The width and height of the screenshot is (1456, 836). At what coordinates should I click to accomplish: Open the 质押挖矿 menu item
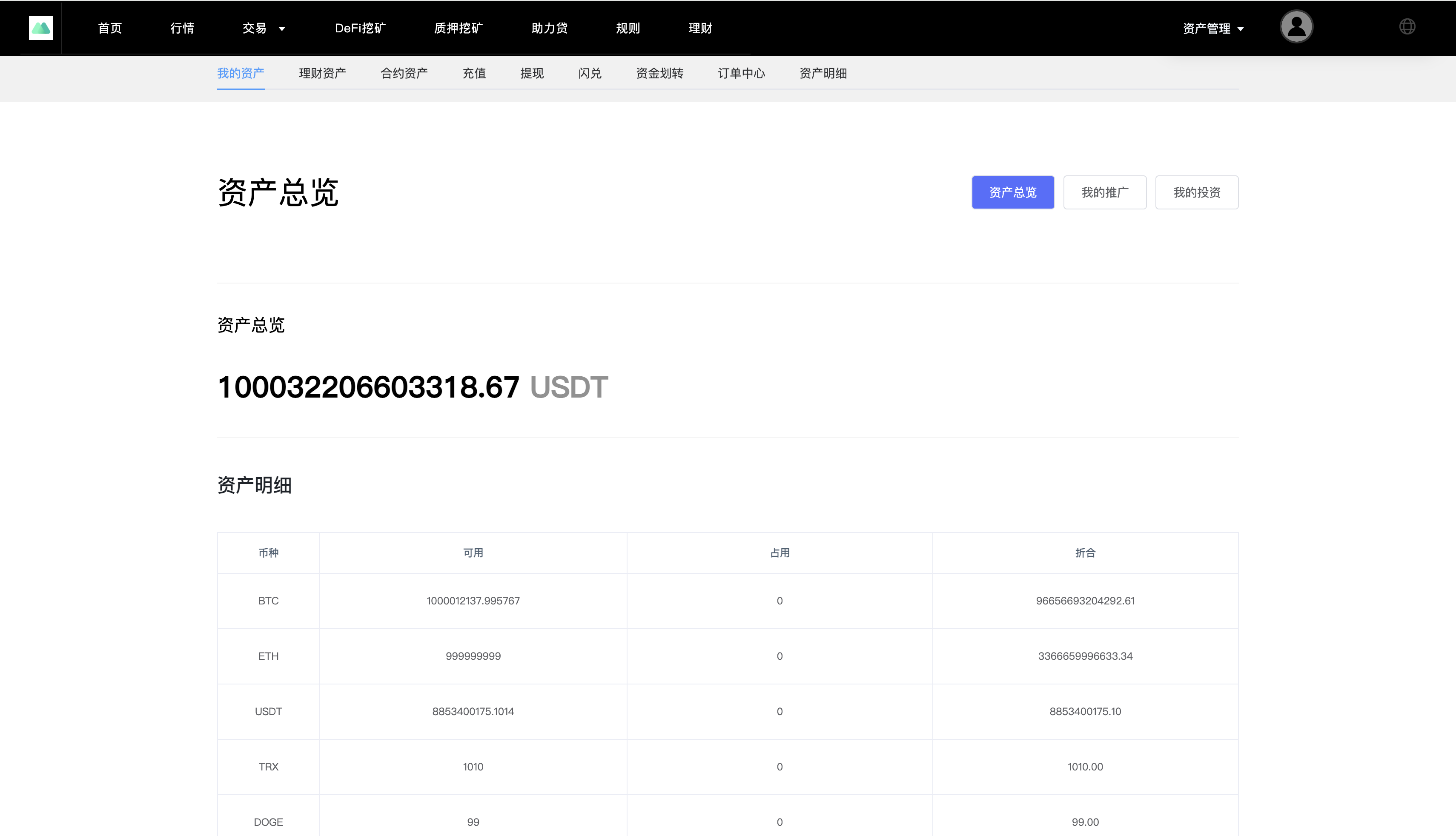point(458,28)
